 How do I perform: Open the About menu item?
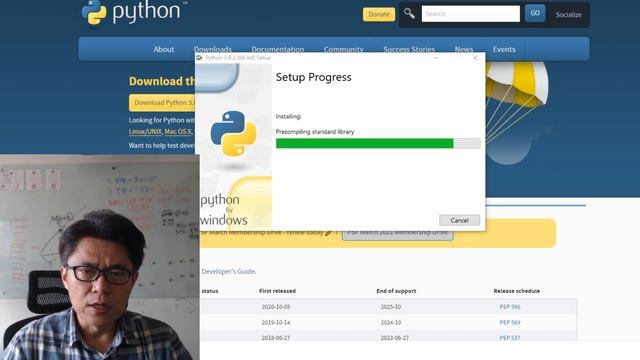(x=164, y=49)
